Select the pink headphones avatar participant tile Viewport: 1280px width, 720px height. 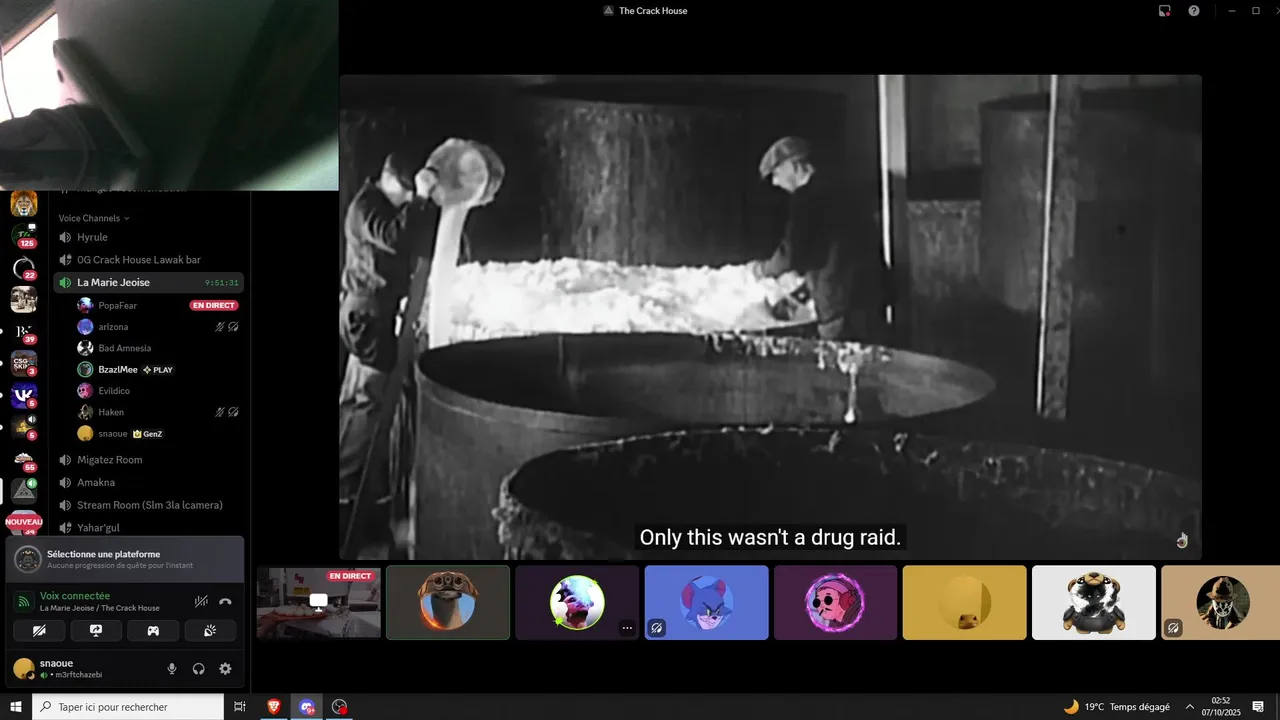836,602
